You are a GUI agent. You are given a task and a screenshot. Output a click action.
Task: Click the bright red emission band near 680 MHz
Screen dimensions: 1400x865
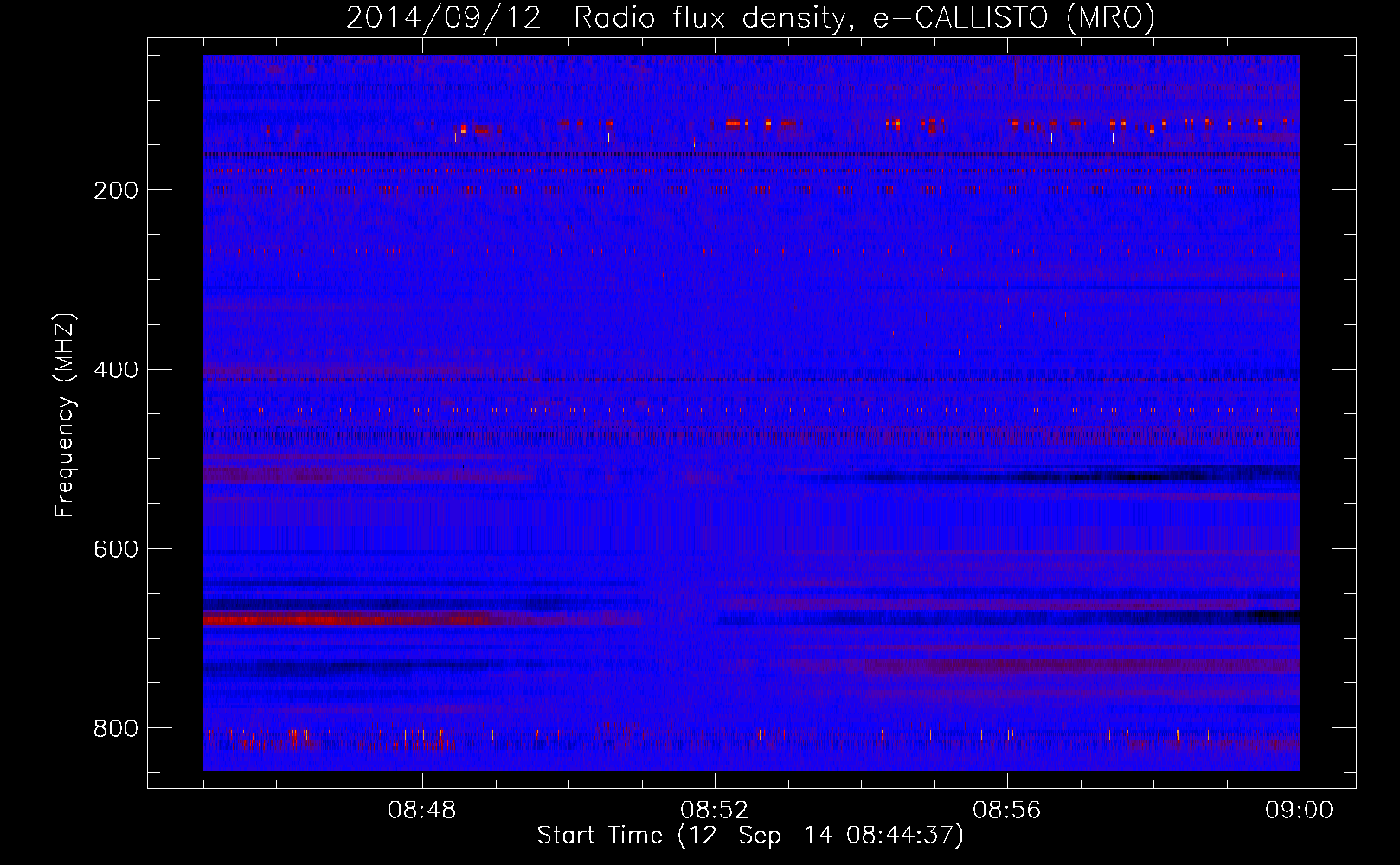[x=346, y=619]
